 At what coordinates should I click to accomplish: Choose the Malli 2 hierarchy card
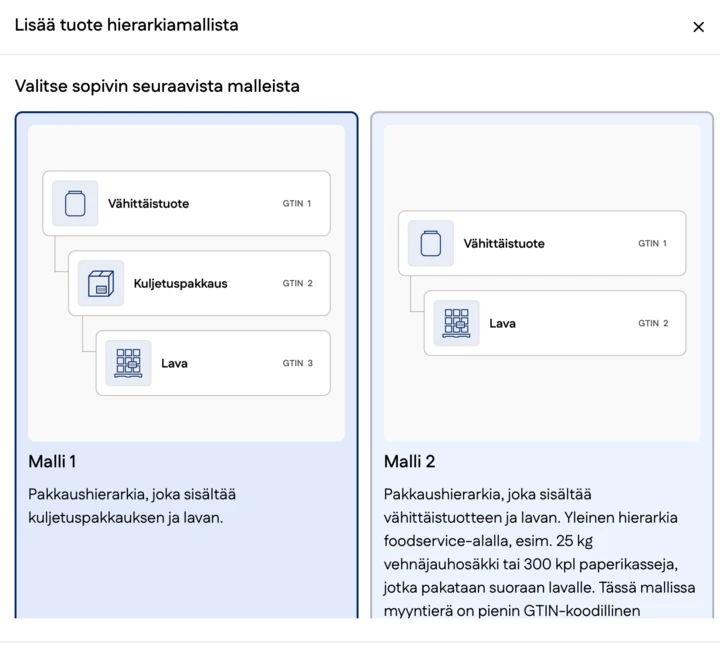click(x=542, y=365)
